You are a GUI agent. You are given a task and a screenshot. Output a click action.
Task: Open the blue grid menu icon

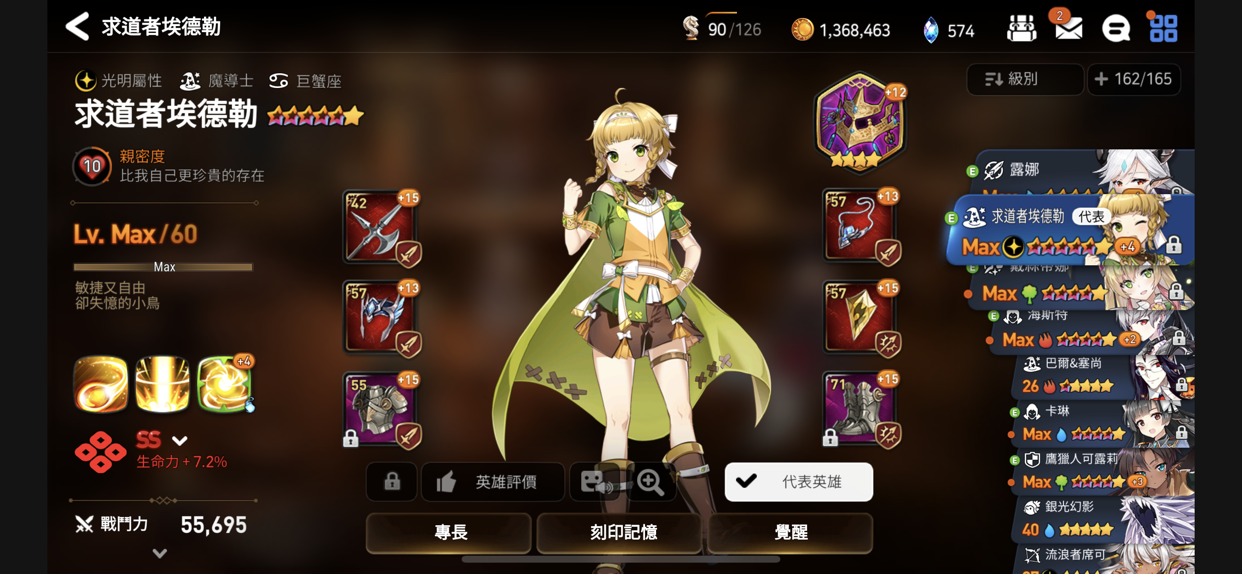coord(1163,28)
